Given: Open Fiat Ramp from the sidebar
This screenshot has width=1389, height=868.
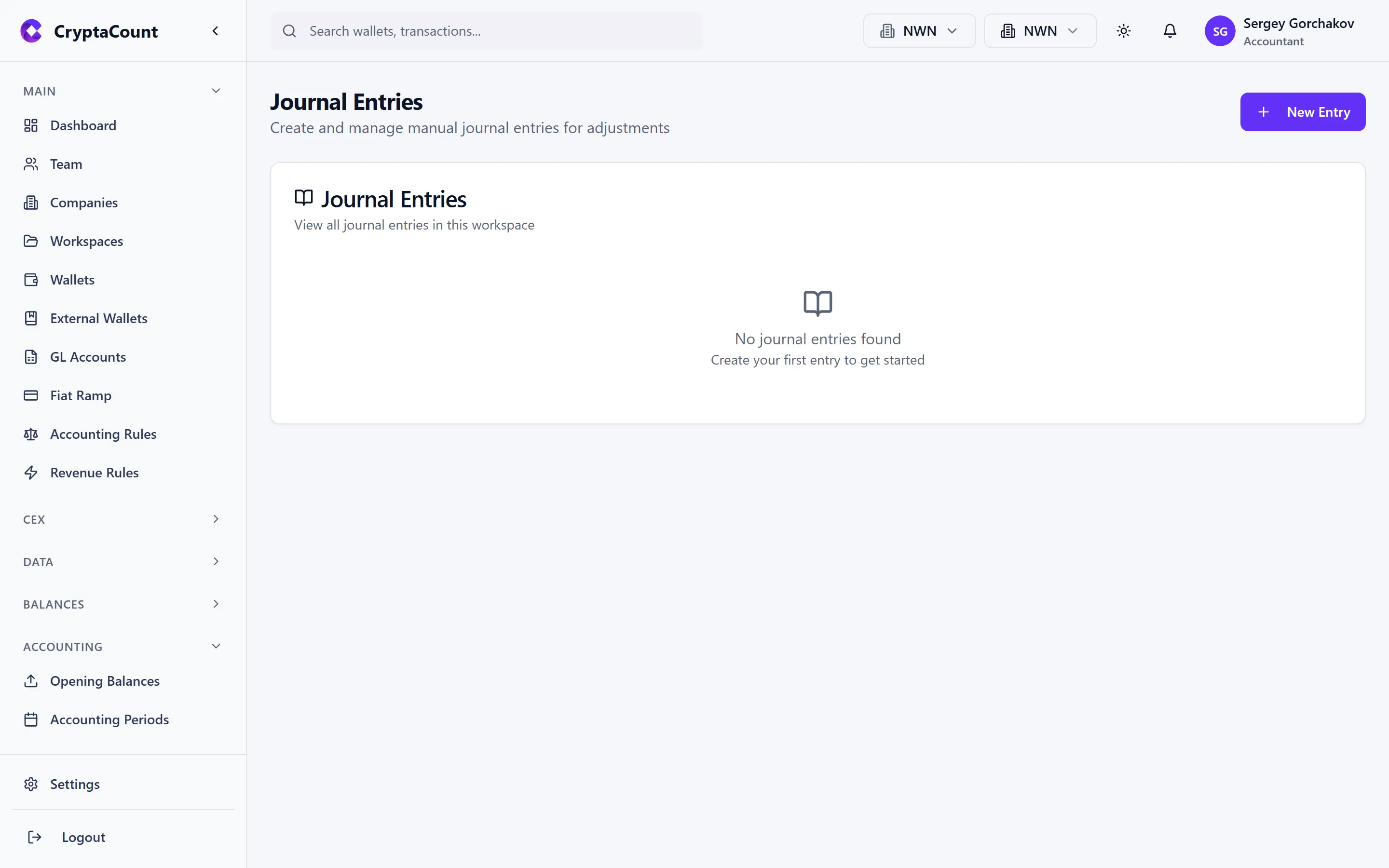Looking at the screenshot, I should (x=81, y=395).
